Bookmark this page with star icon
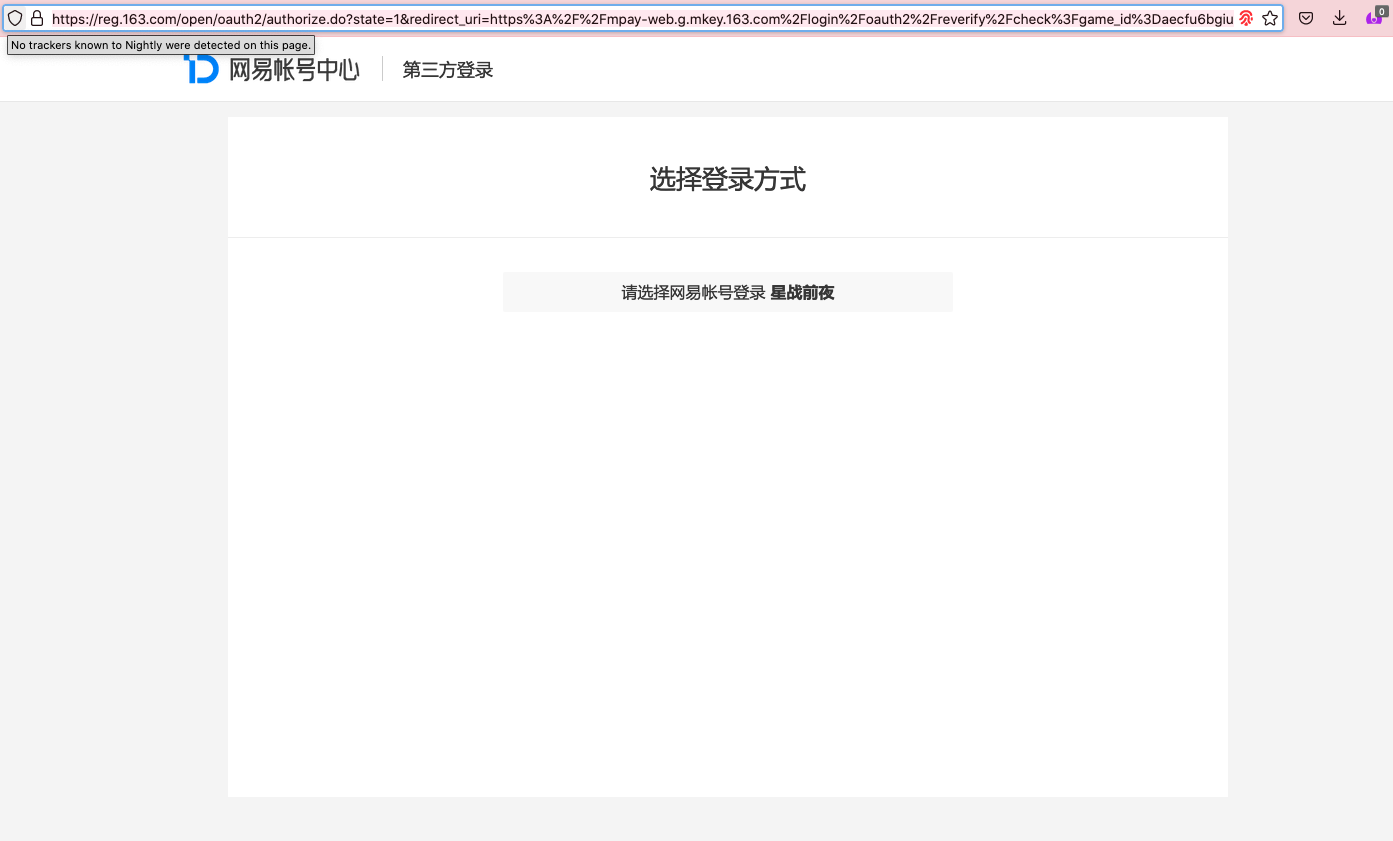The width and height of the screenshot is (1393, 841). (1270, 18)
